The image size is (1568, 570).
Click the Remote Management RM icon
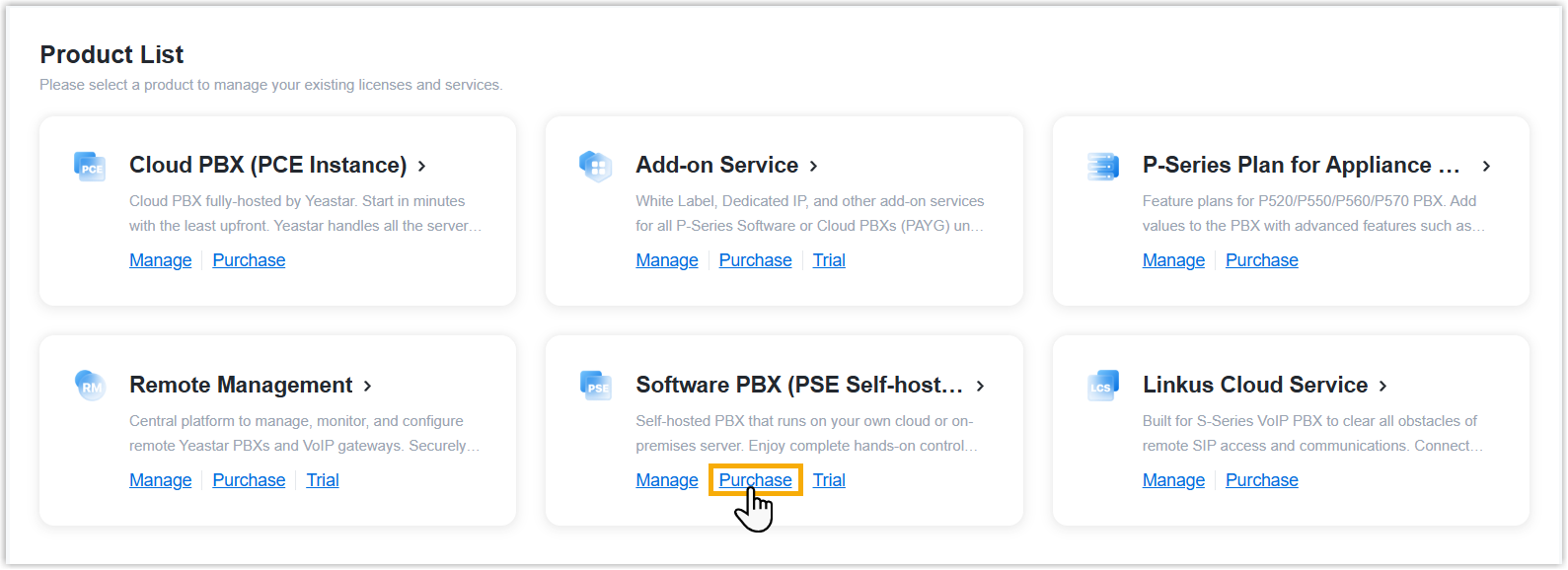point(90,385)
